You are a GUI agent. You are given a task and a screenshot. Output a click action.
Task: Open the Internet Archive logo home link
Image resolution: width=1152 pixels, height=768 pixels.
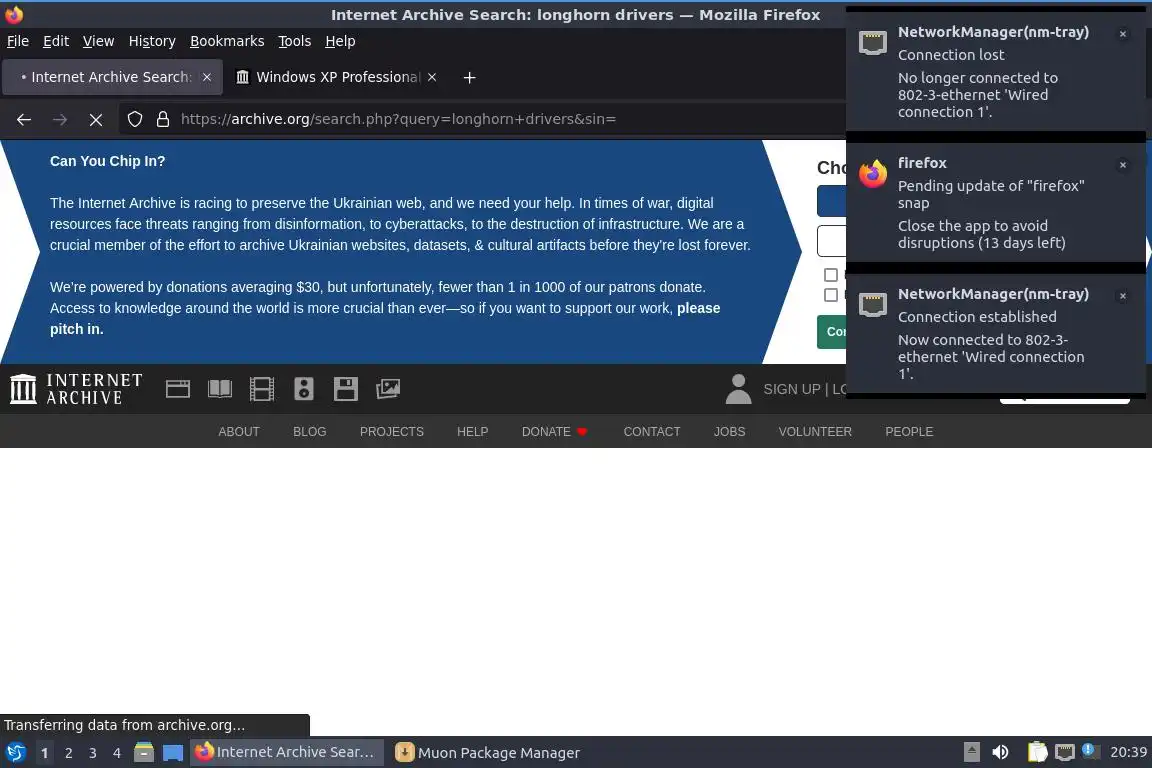[76, 389]
